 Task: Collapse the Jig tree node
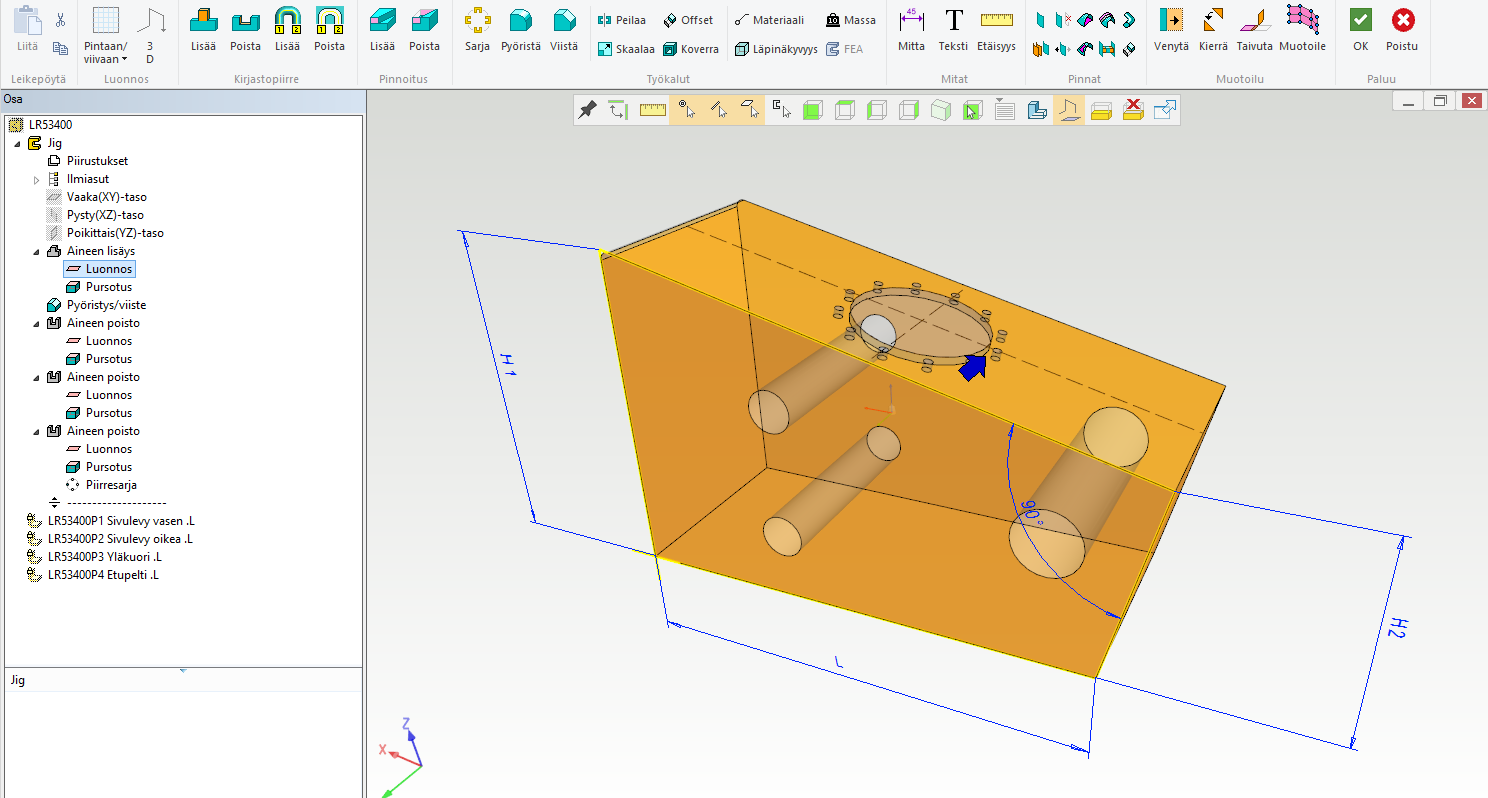(18, 144)
